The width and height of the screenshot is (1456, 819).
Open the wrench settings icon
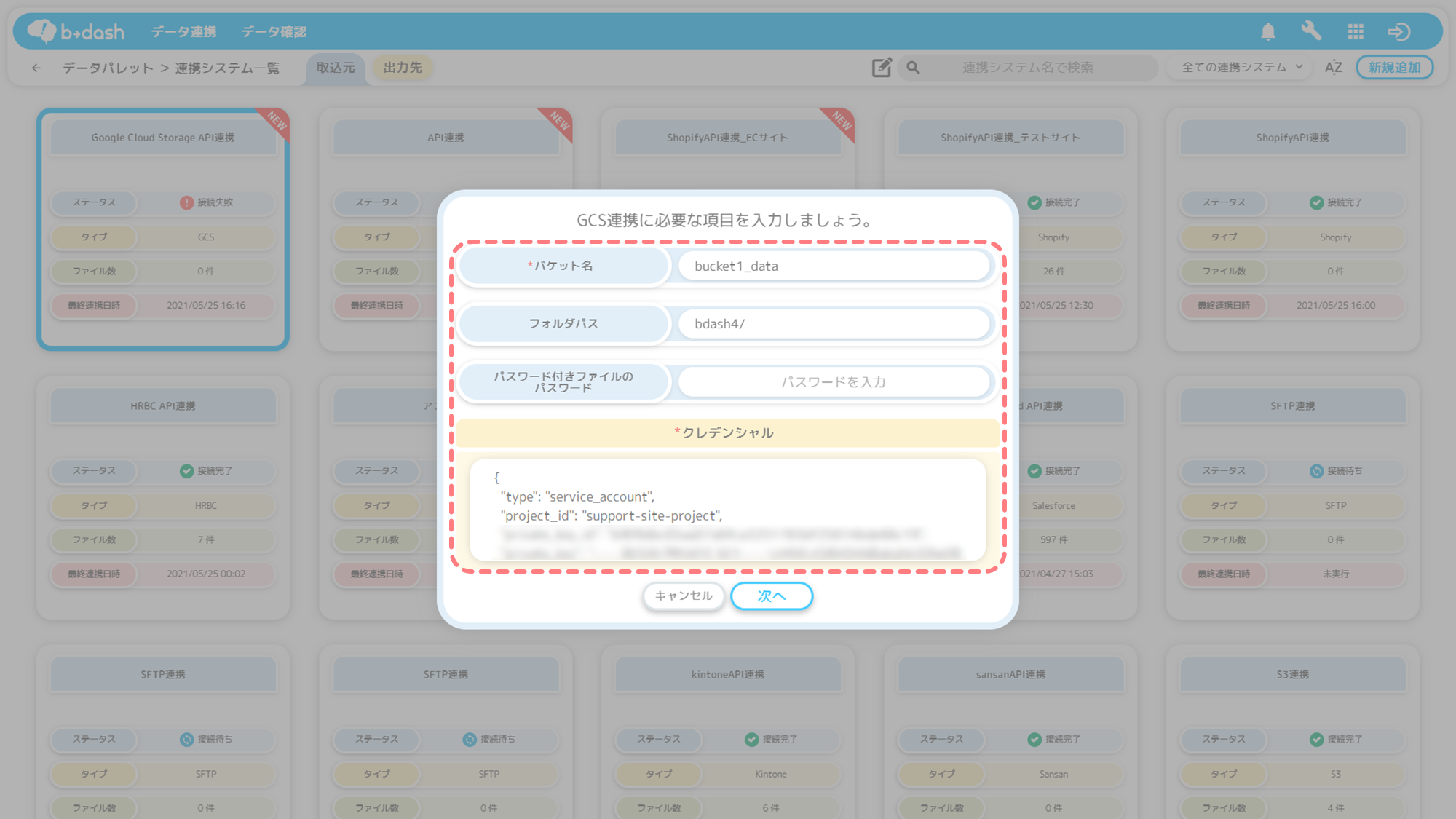pyautogui.click(x=1311, y=31)
